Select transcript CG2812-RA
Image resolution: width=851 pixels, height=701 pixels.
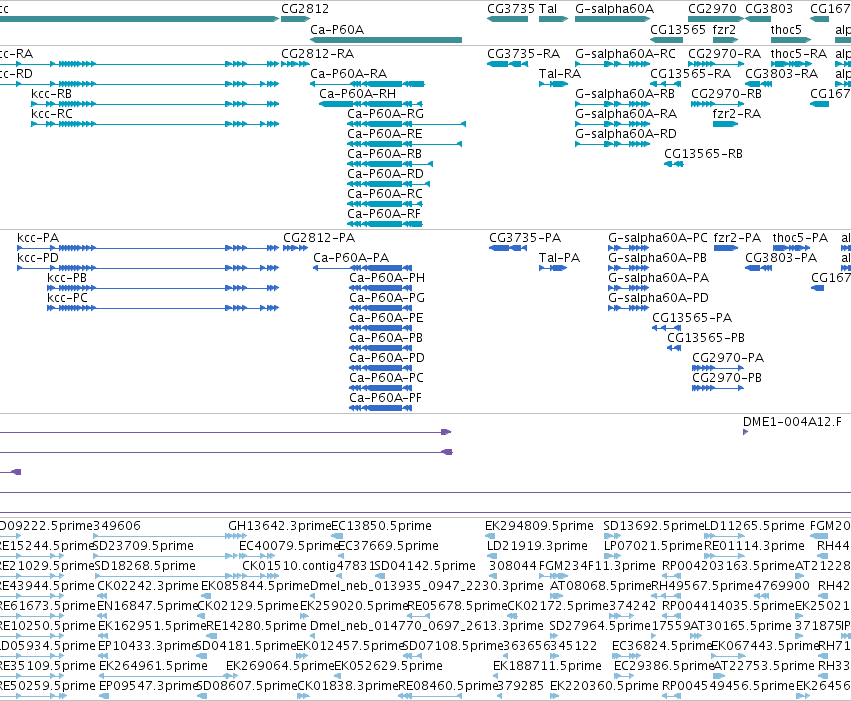(317, 54)
